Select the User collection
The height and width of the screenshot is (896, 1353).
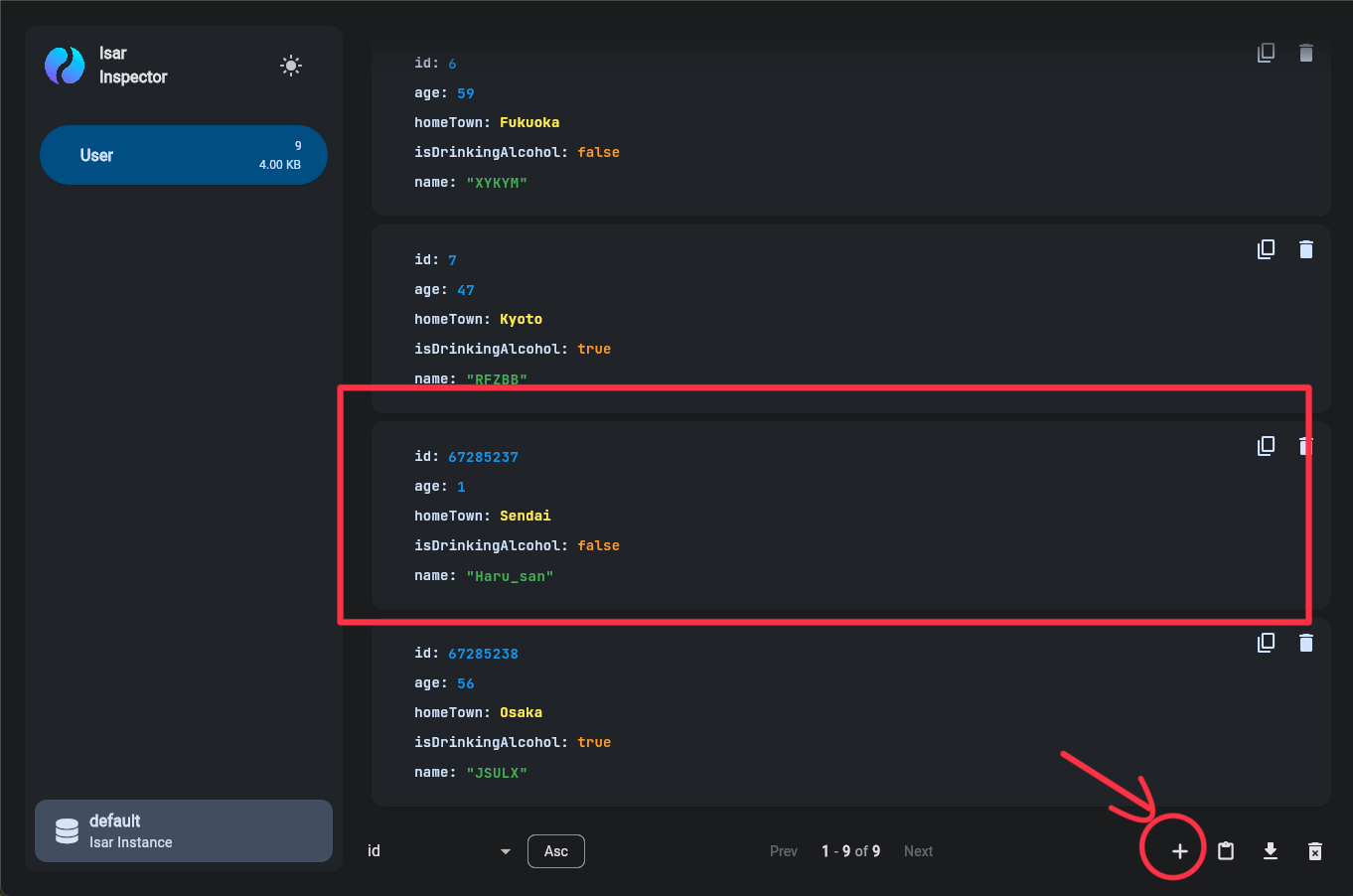coord(184,155)
